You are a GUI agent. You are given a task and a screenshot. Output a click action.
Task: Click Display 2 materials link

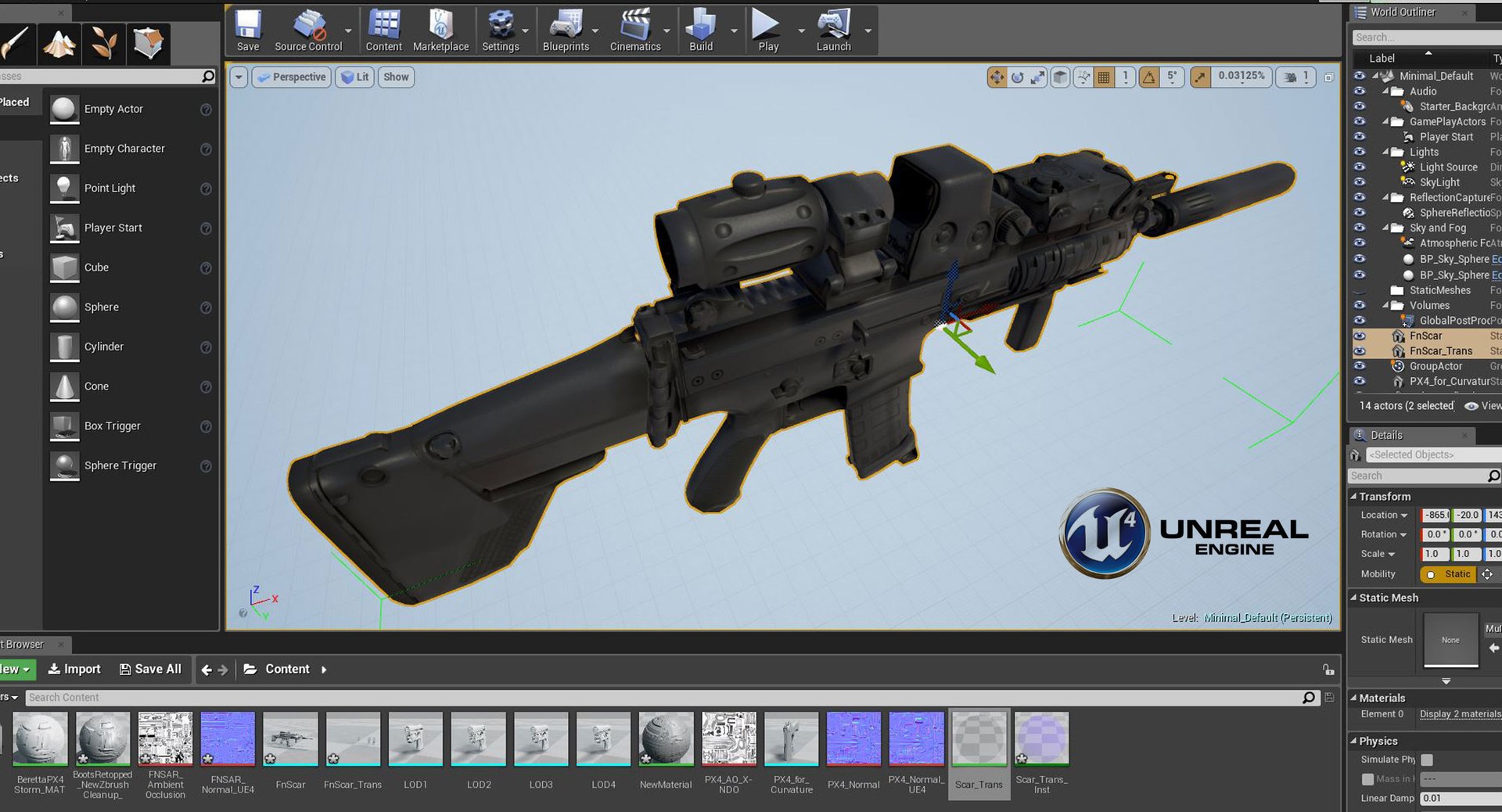point(1460,714)
